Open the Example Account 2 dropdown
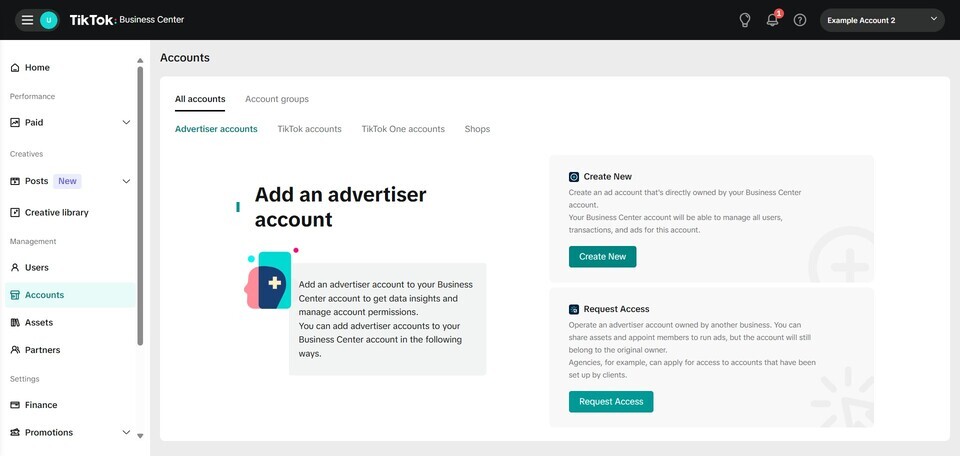This screenshot has height=456, width=960. 882,20
